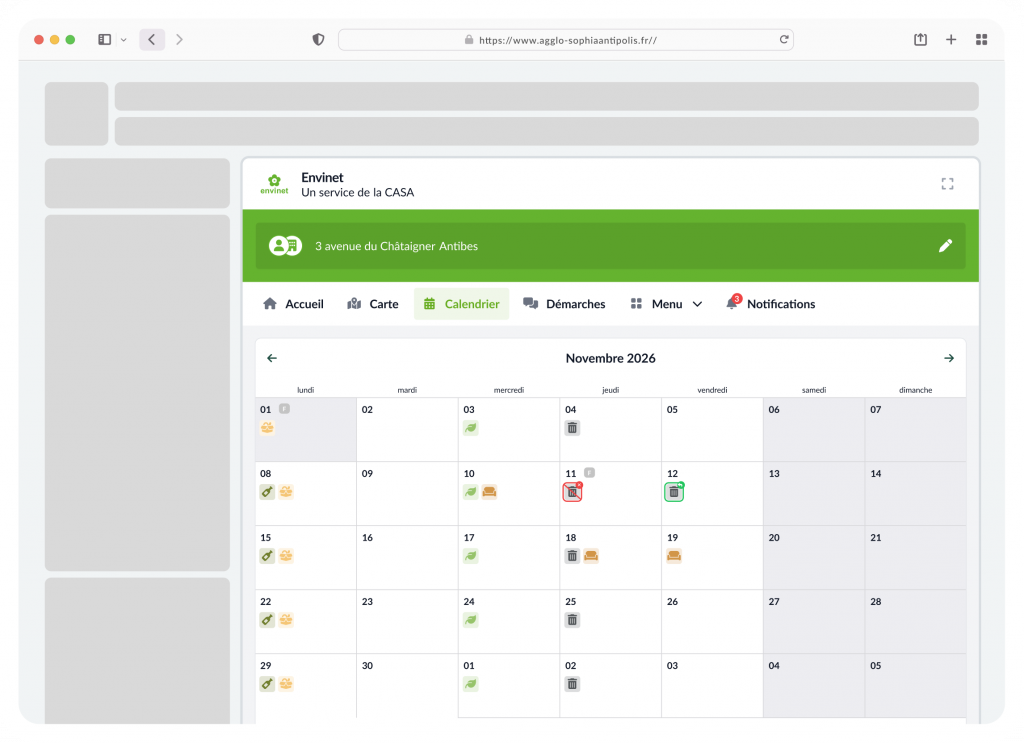Select the bulky furniture pickup icon on November 10

click(x=488, y=491)
